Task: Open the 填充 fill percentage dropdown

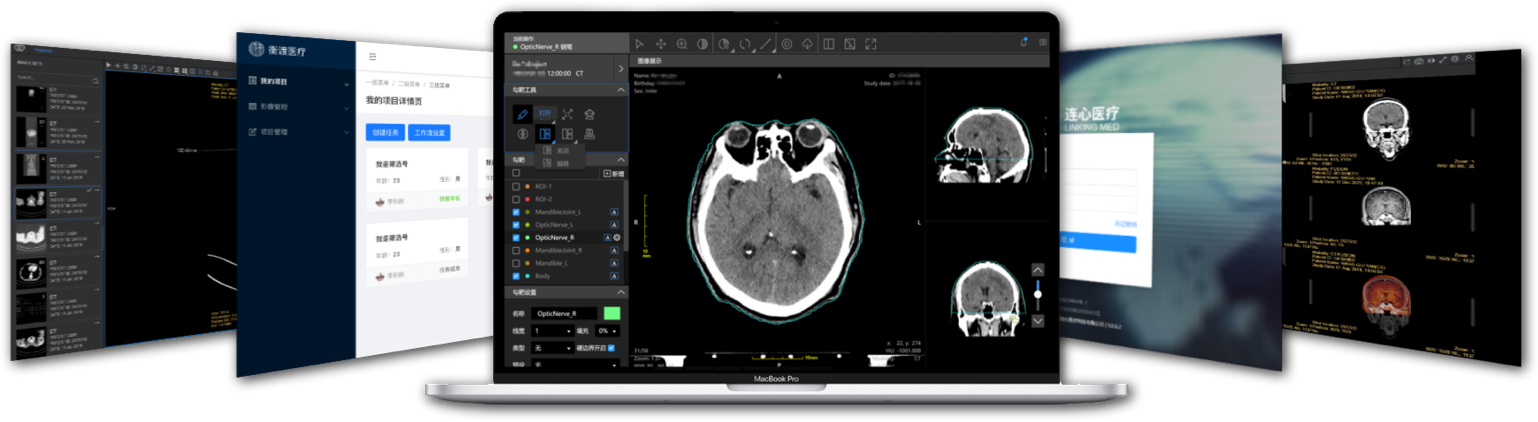Action: (608, 331)
